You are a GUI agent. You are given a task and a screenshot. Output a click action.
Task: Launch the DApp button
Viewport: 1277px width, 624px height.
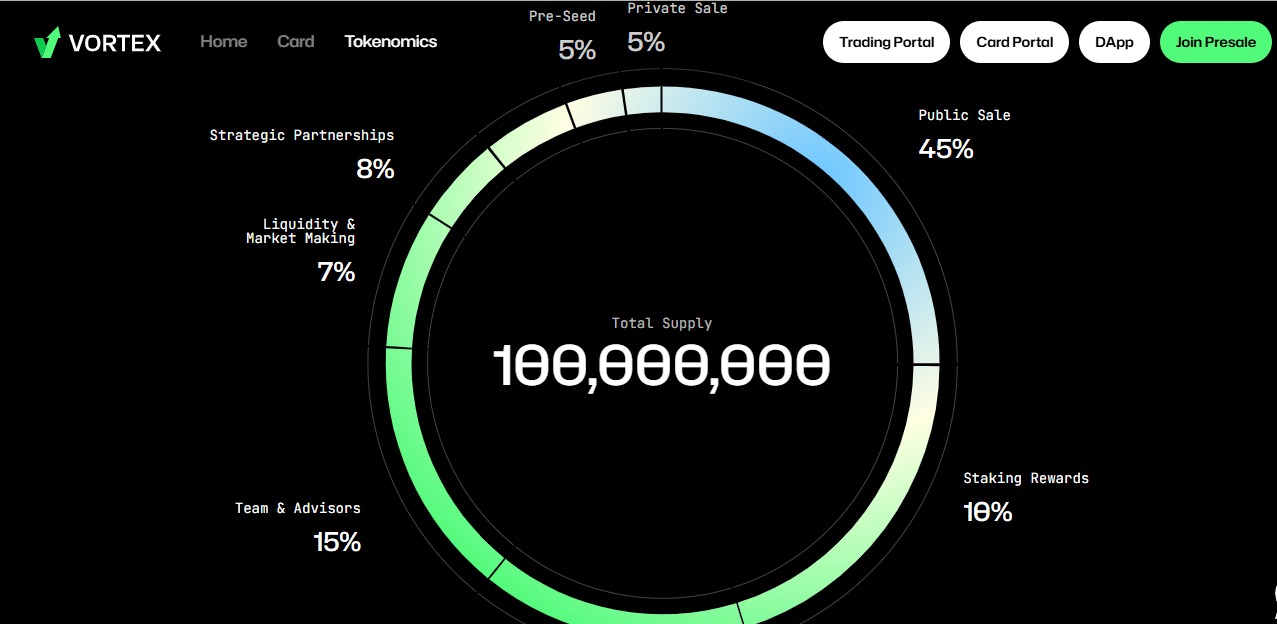(1114, 42)
